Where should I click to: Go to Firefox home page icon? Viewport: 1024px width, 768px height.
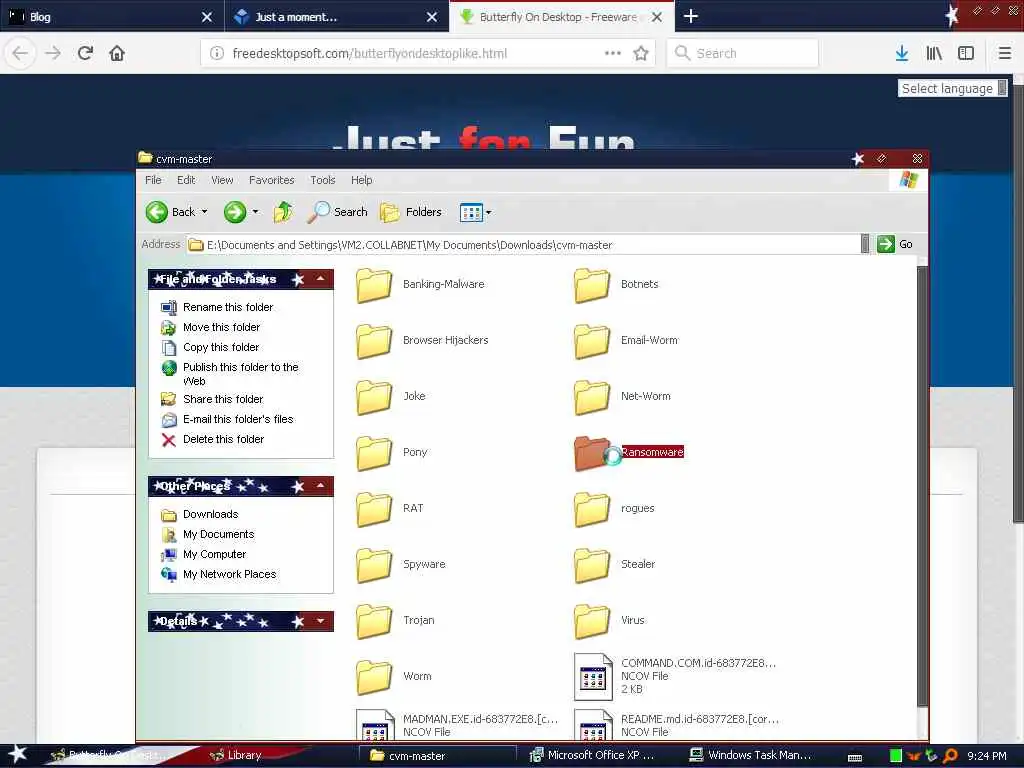(x=117, y=53)
